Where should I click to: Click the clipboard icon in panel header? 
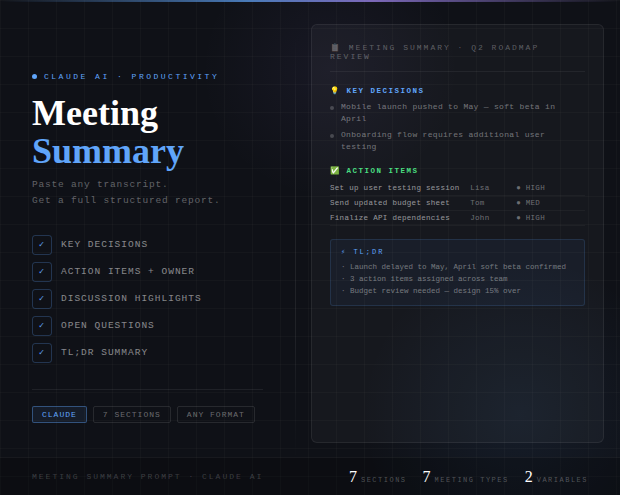pyautogui.click(x=334, y=47)
